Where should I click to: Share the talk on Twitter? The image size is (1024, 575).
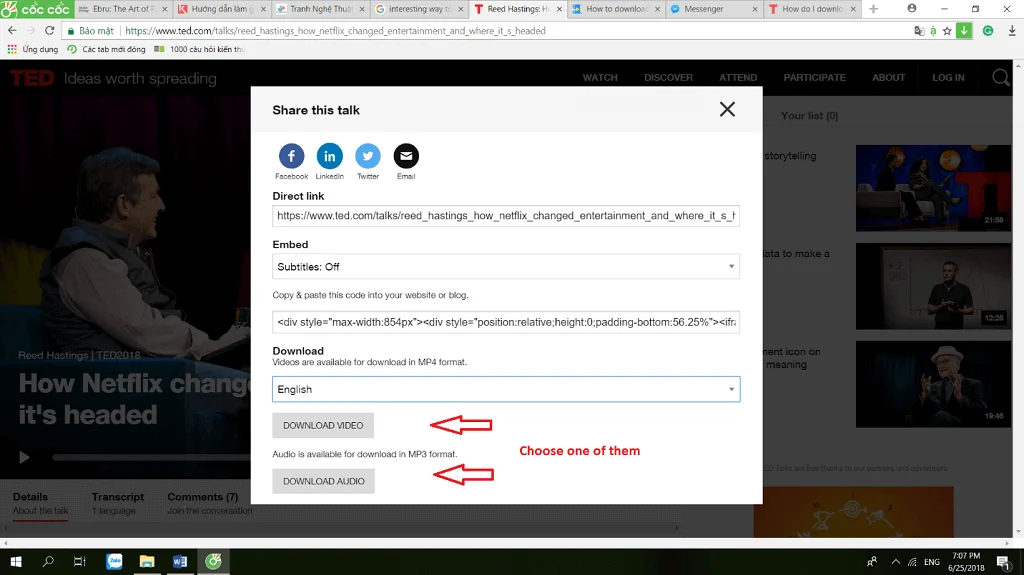tap(368, 156)
